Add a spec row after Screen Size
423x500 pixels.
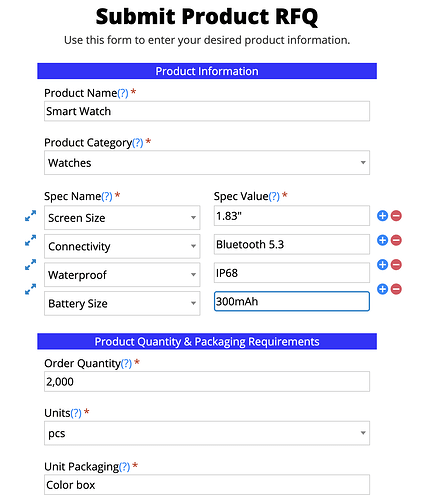click(x=382, y=216)
